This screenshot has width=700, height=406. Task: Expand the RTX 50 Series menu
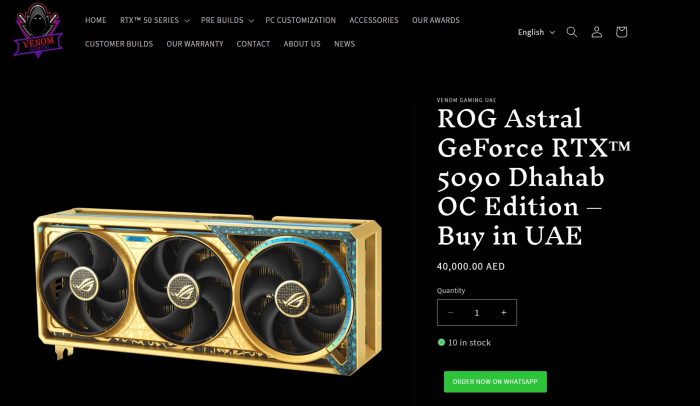click(x=154, y=21)
